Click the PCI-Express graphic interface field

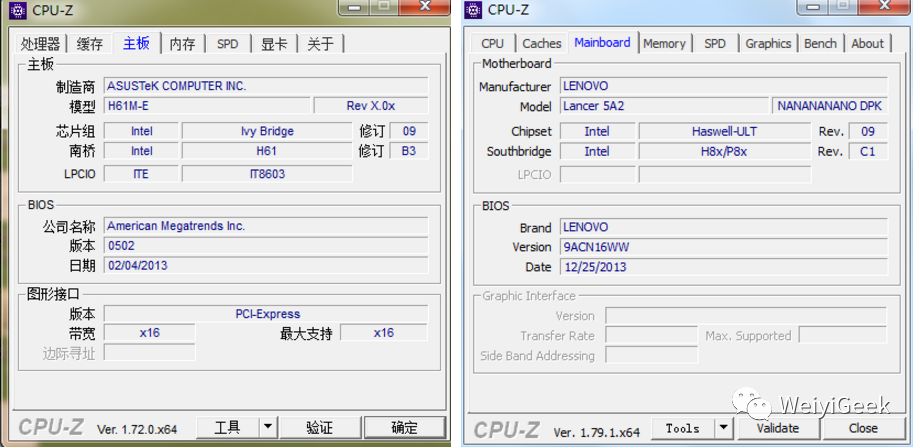266,314
